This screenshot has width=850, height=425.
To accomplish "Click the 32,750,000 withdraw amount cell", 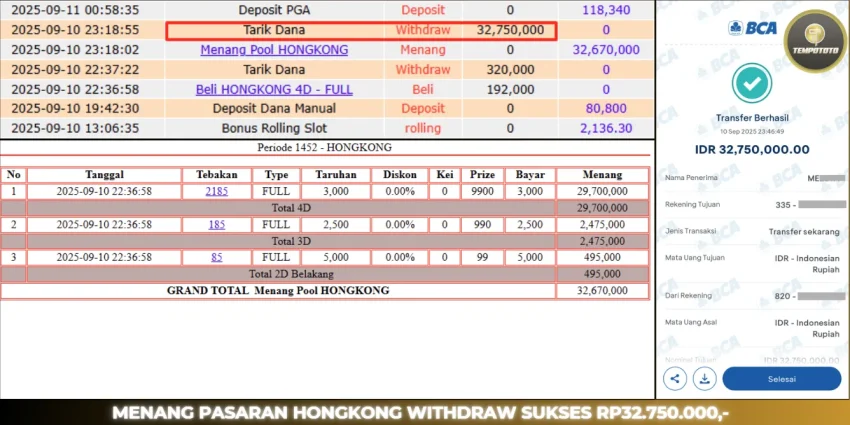I will pyautogui.click(x=510, y=30).
